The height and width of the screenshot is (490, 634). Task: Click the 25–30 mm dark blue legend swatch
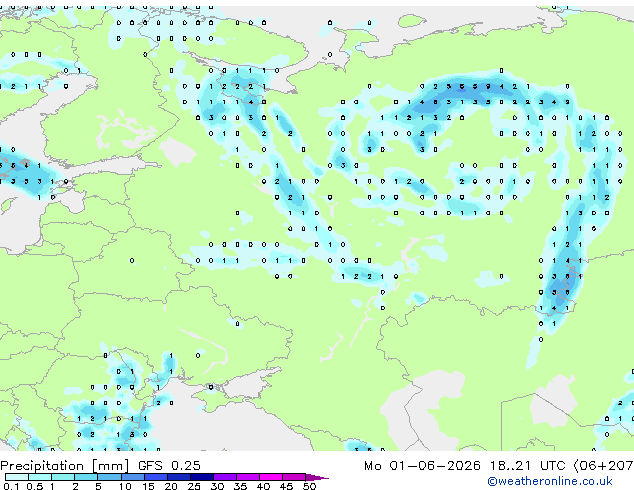pyautogui.click(x=201, y=477)
